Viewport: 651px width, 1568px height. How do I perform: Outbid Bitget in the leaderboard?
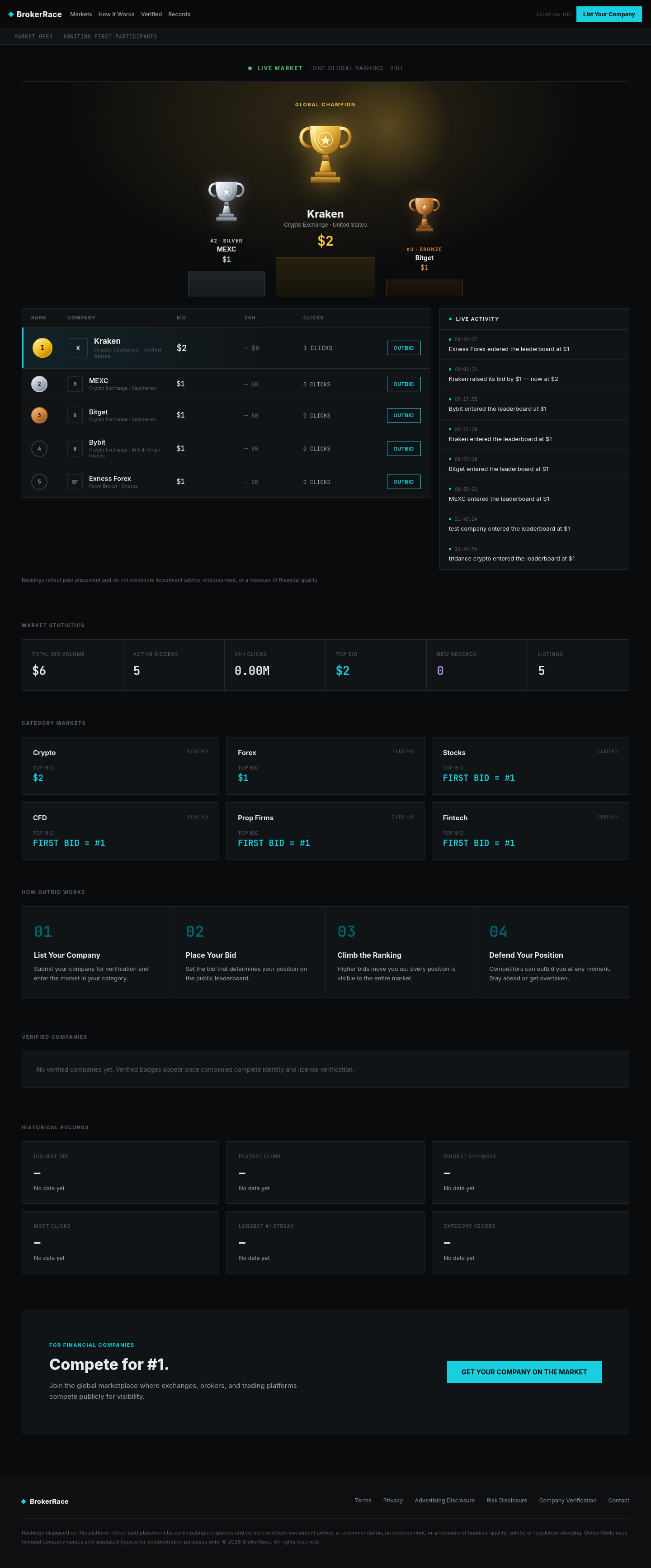point(403,415)
